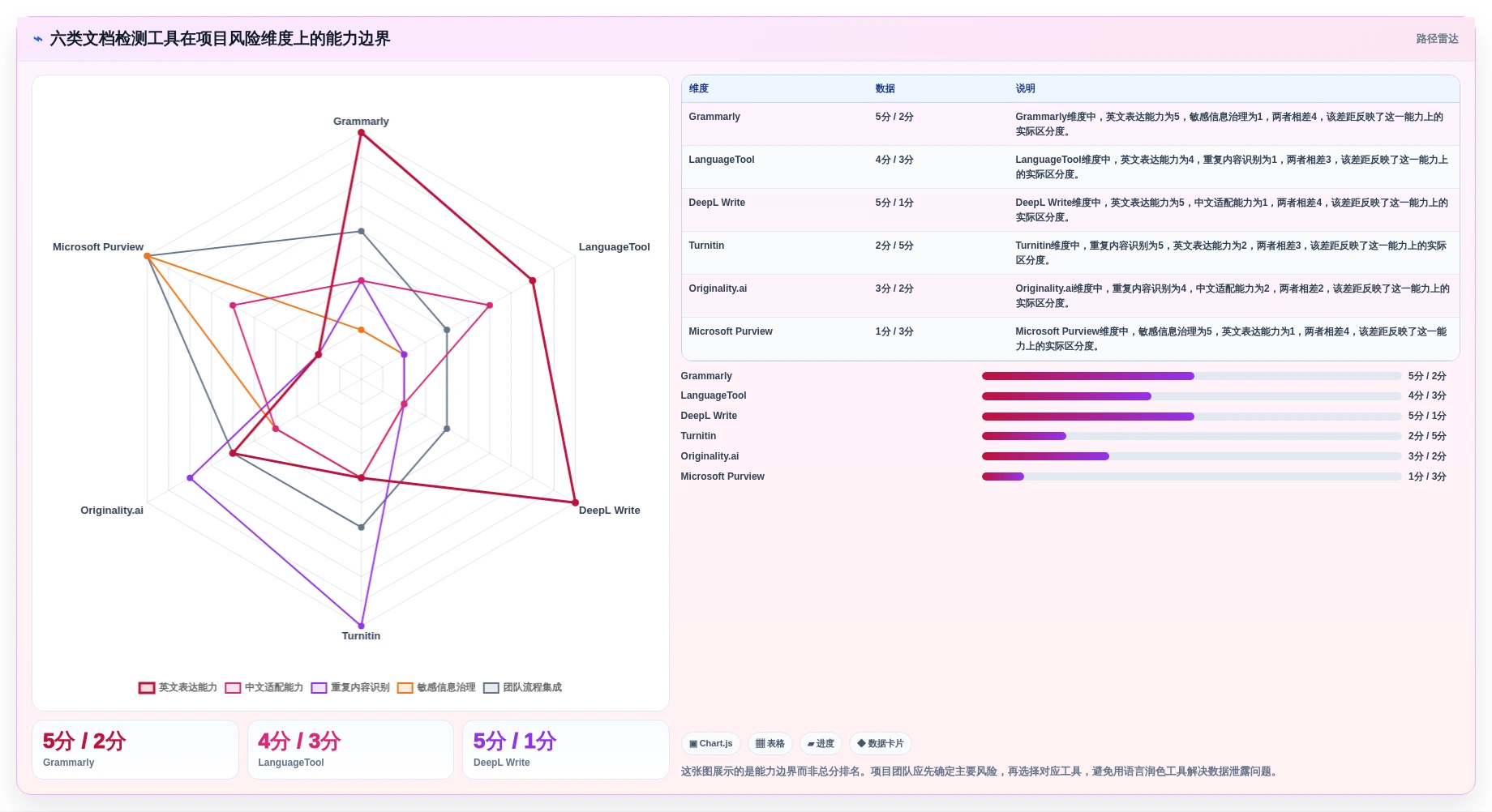The height and width of the screenshot is (812, 1492).
Task: Toggle the 敏感信息治理 legend series
Action: click(436, 687)
